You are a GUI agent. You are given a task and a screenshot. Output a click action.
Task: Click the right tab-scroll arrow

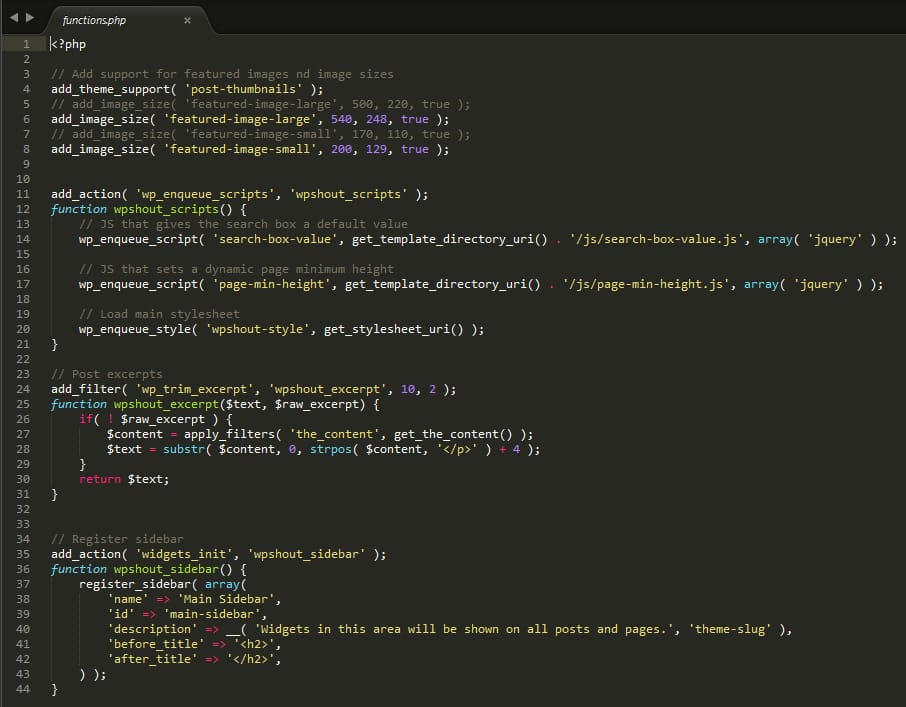click(x=29, y=18)
